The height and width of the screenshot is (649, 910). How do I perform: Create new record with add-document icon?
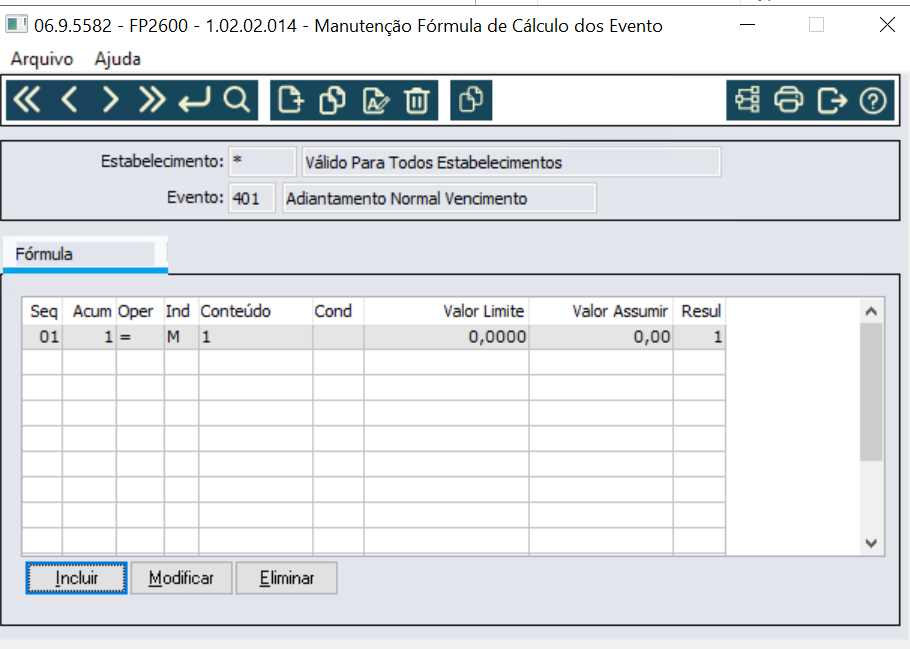coord(291,100)
